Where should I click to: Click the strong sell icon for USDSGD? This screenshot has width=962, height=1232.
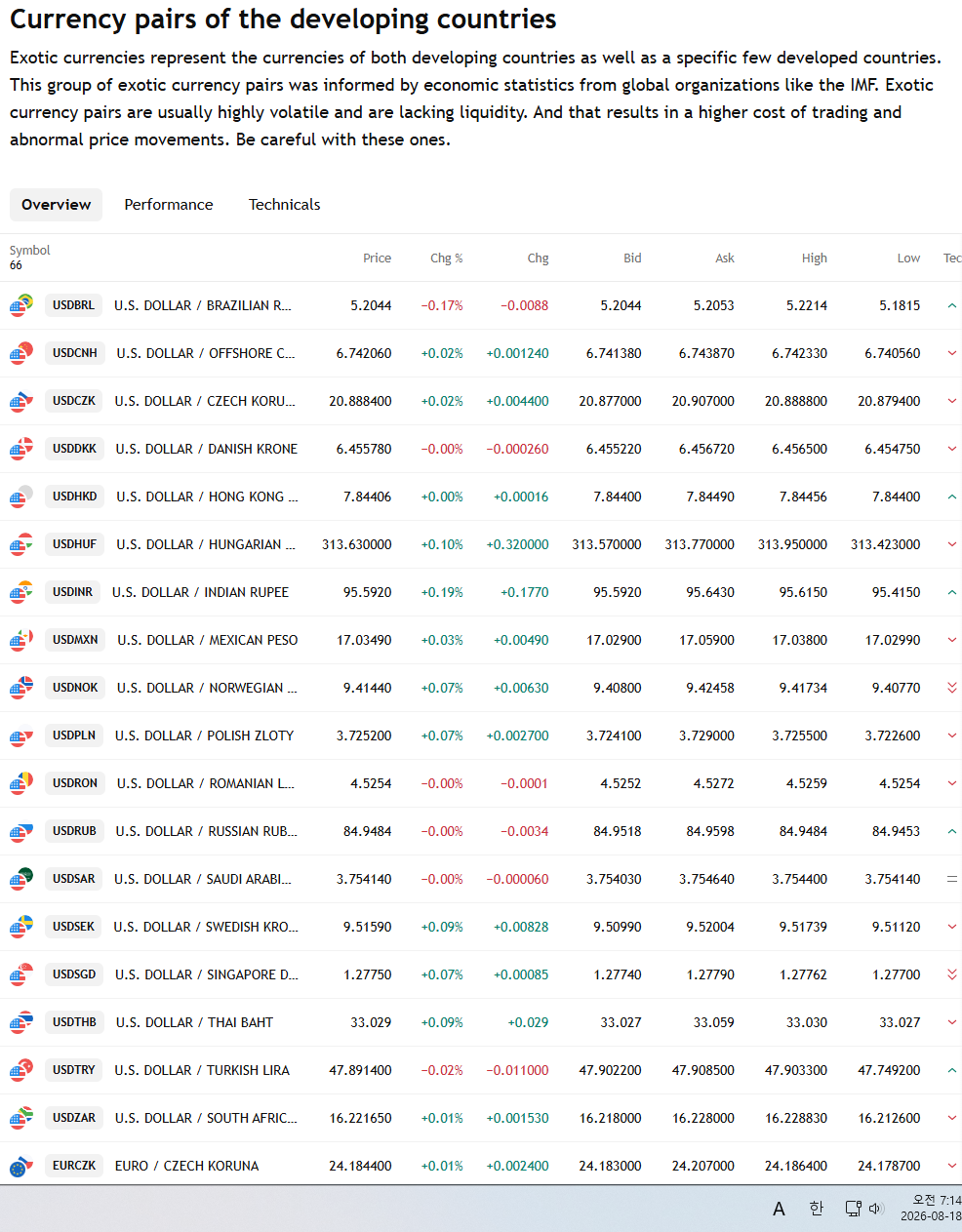(952, 974)
